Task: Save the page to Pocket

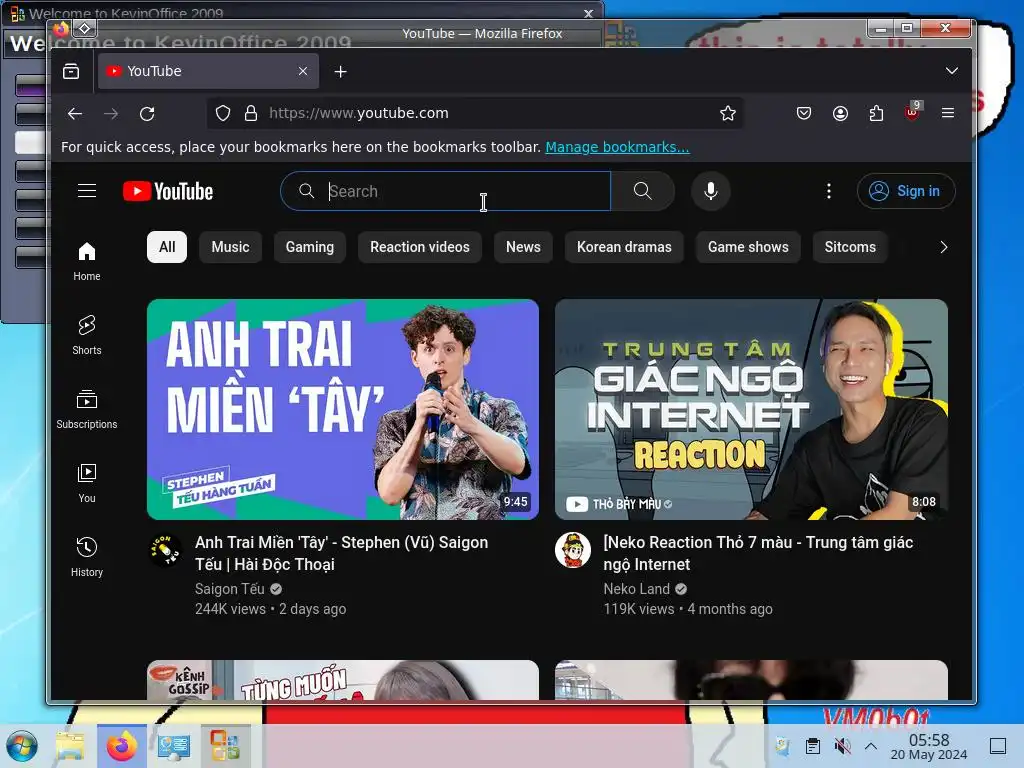Action: [x=804, y=114]
